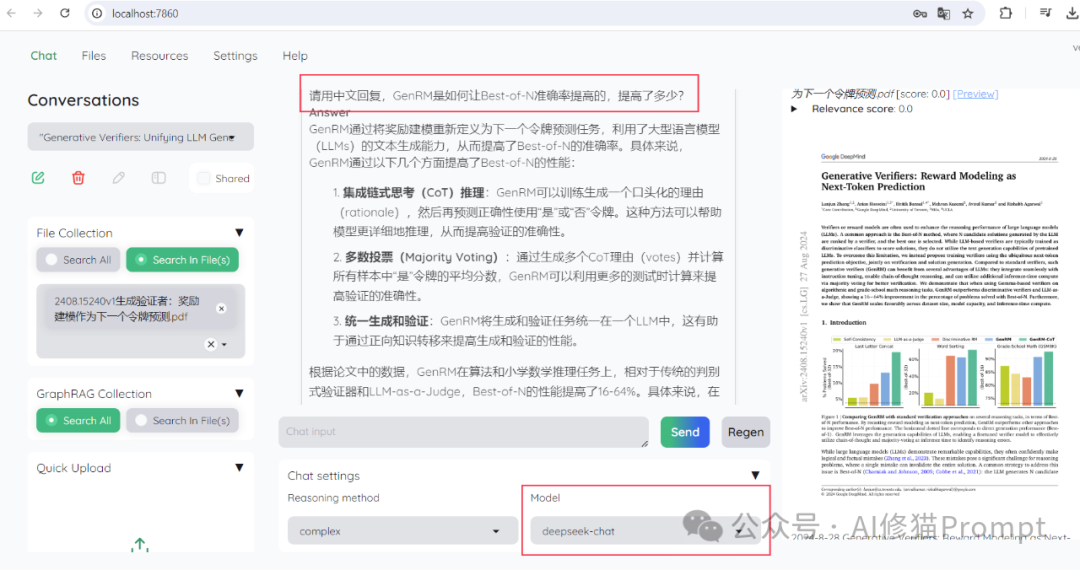1080x570 pixels.
Task: Select File Collection Search In File(s) option
Action: pos(183,260)
